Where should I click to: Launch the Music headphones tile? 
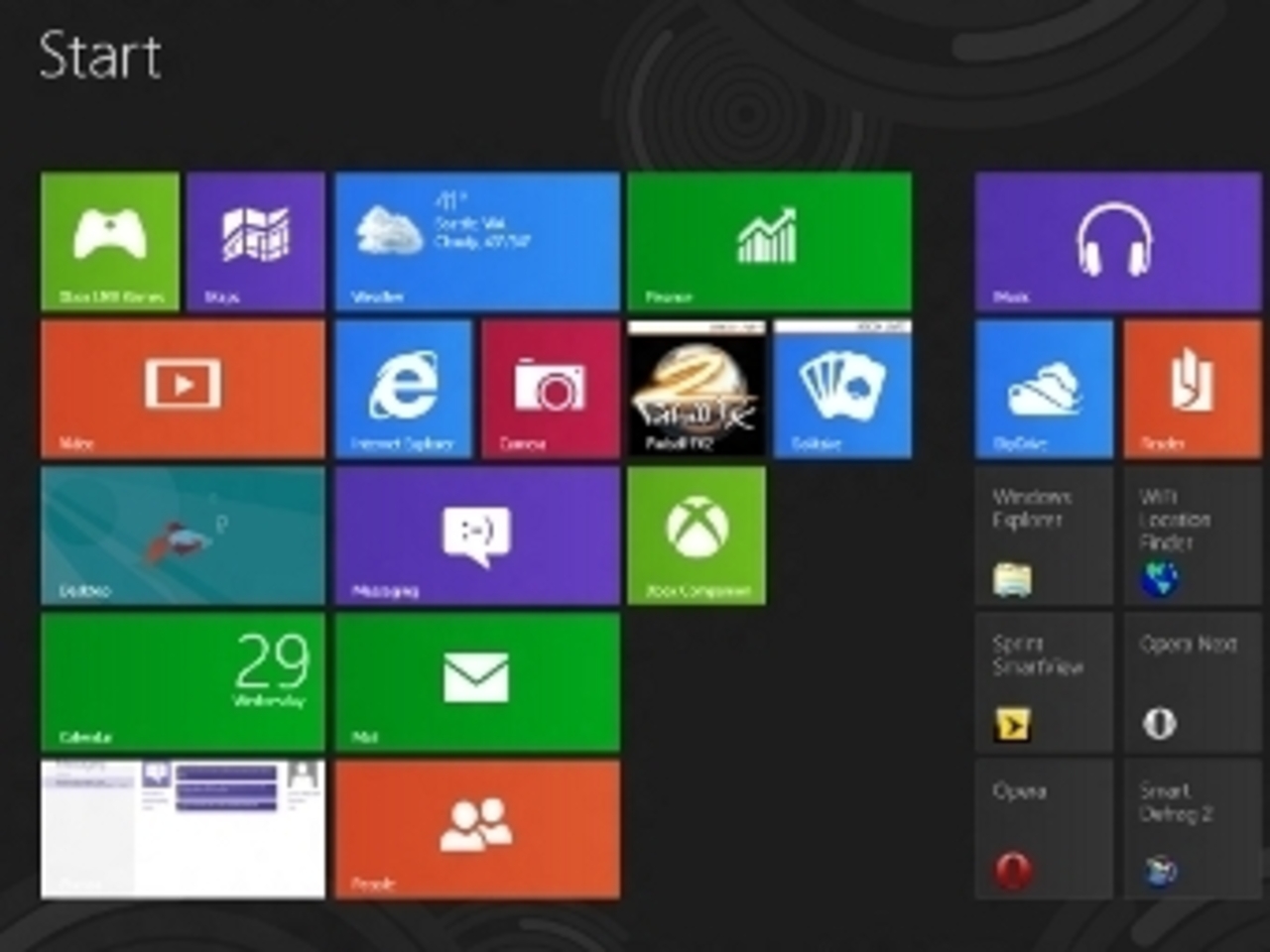tap(1117, 242)
